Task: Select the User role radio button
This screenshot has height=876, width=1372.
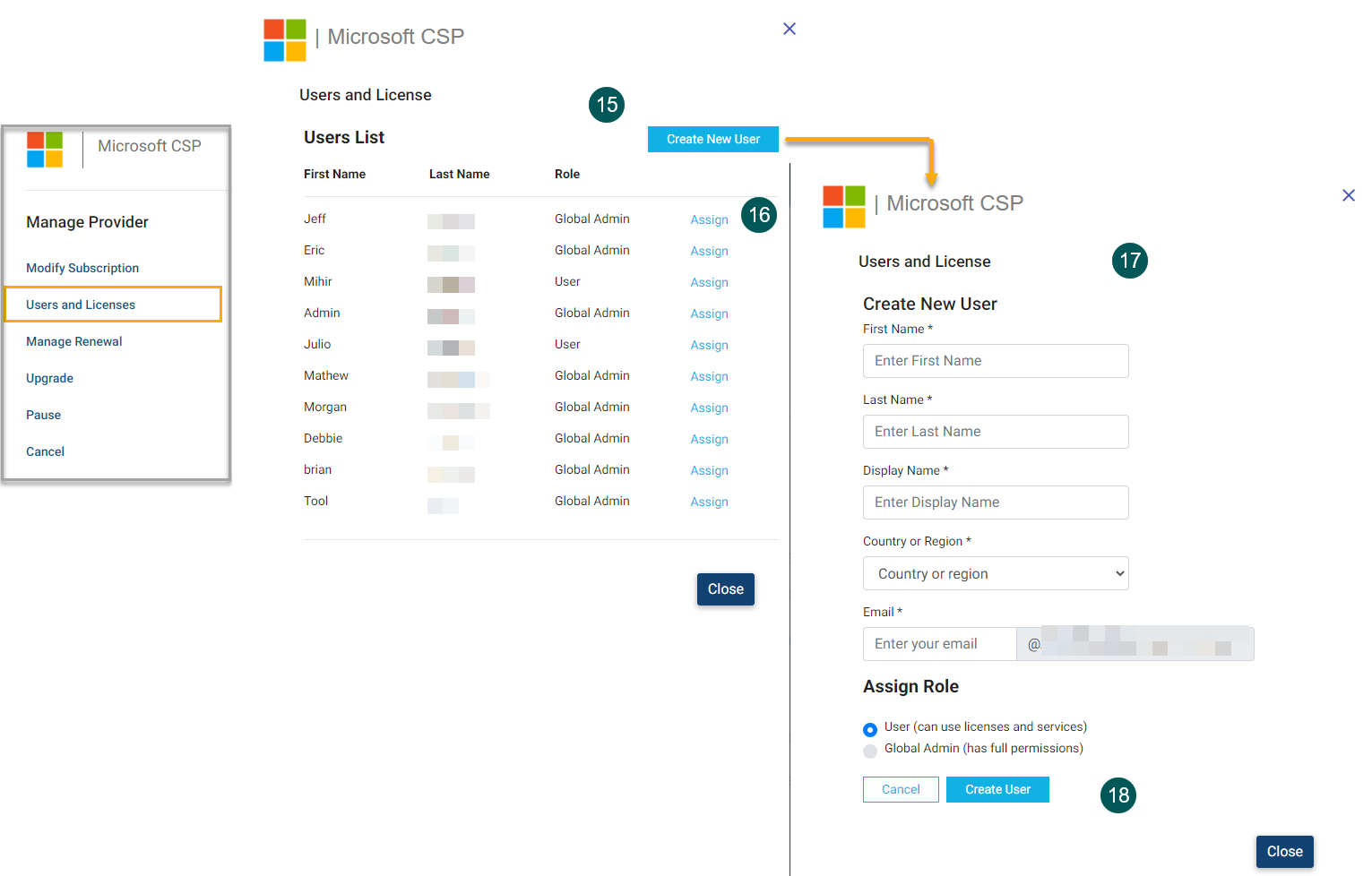Action: coord(870,729)
